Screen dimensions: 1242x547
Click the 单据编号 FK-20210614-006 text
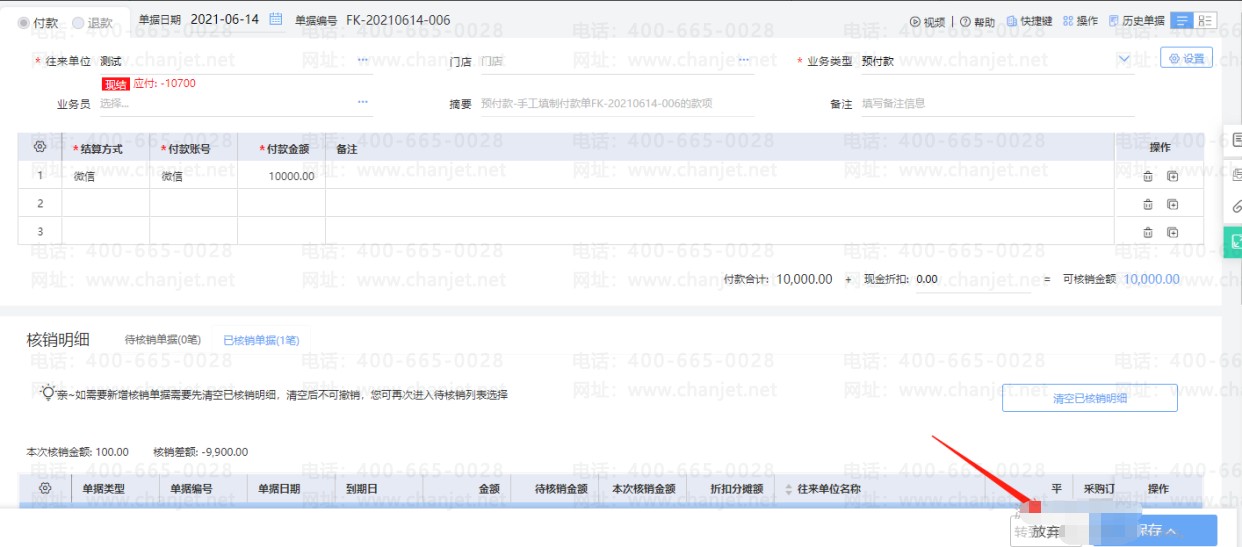[x=397, y=20]
